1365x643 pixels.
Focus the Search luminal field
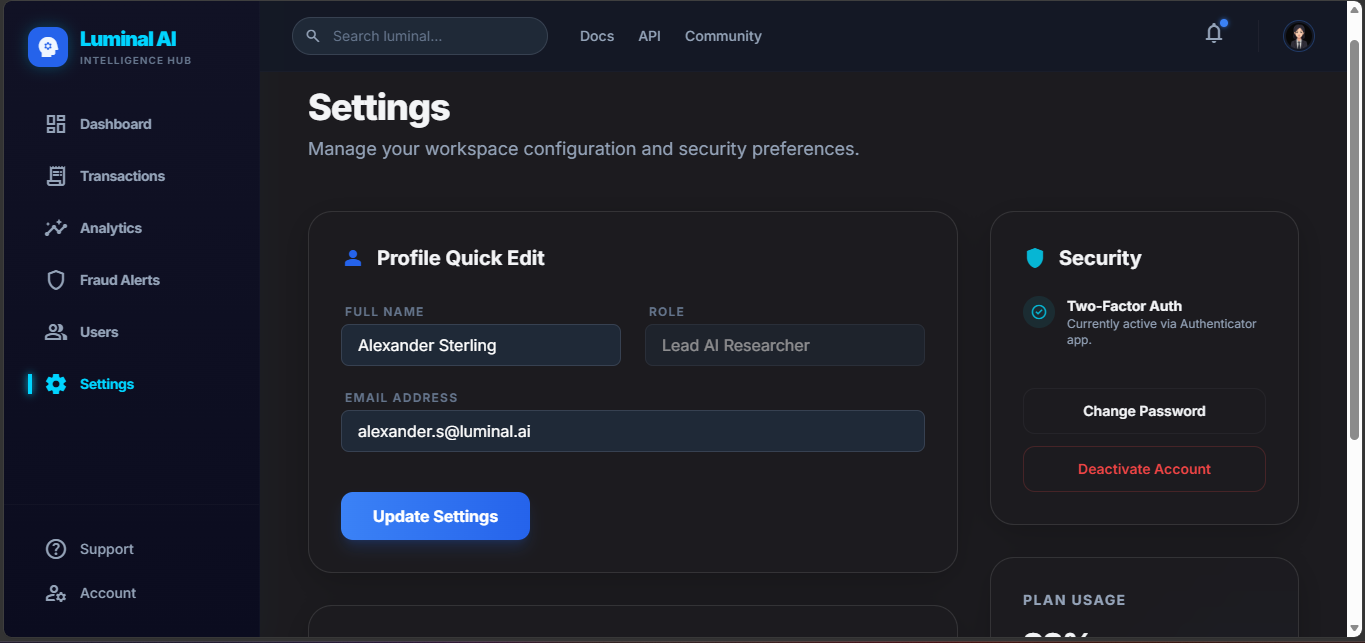[420, 36]
